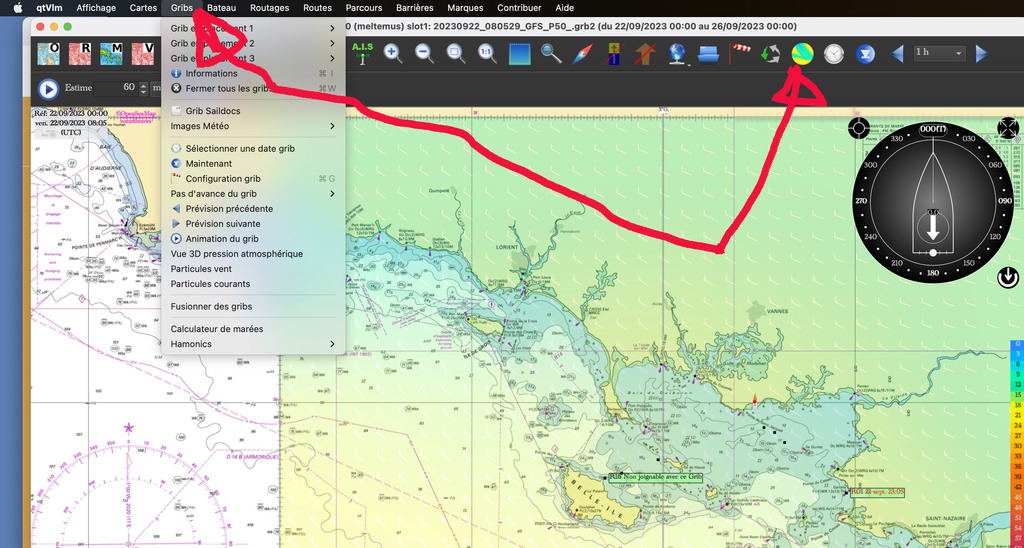This screenshot has width=1024, height=548.
Task: Click the blue square selection area icon
Action: coord(519,54)
